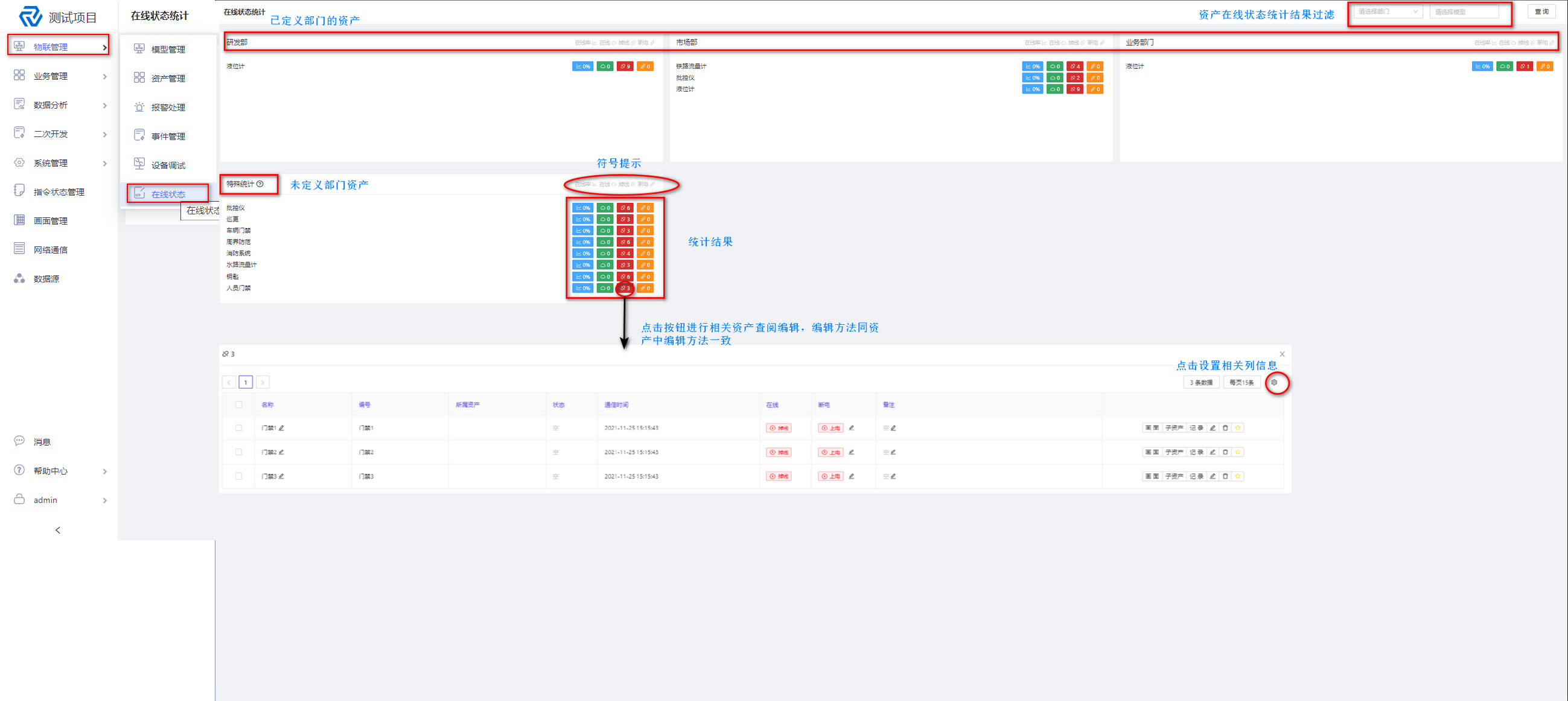The image size is (1568, 701).
Task: Collapse the sidebar with the bottom arrow
Action: pos(58,530)
